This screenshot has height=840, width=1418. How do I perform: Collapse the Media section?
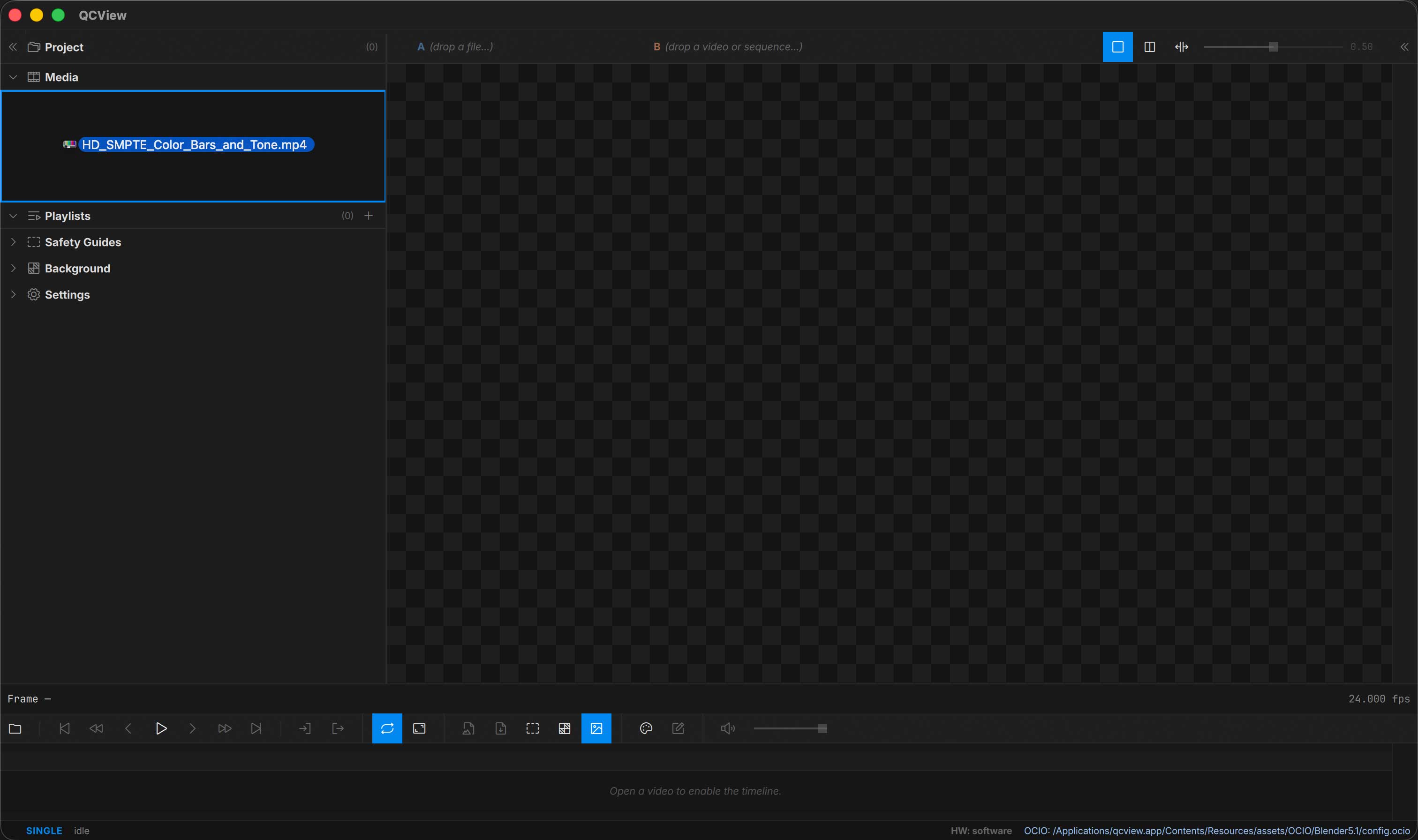13,77
